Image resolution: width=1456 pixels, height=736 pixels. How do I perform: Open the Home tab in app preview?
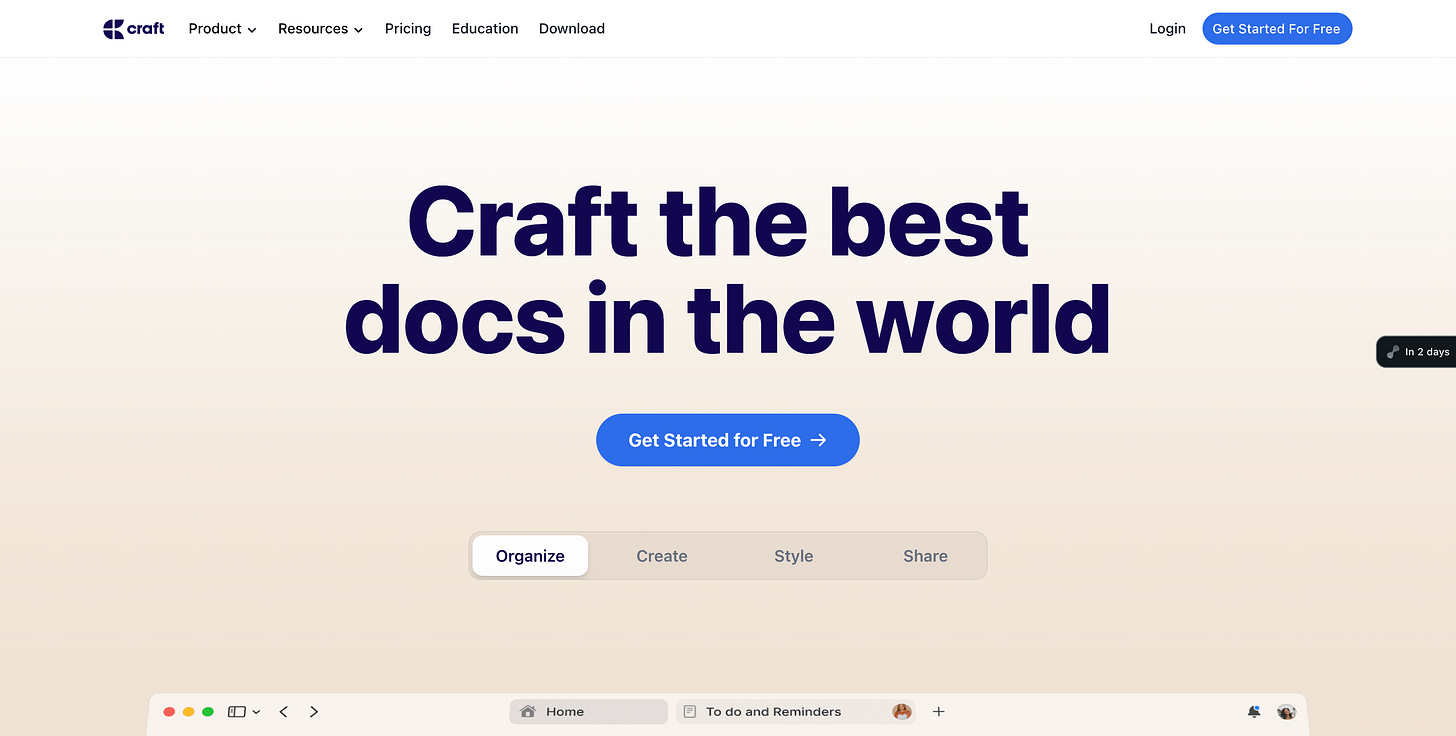[x=588, y=712]
